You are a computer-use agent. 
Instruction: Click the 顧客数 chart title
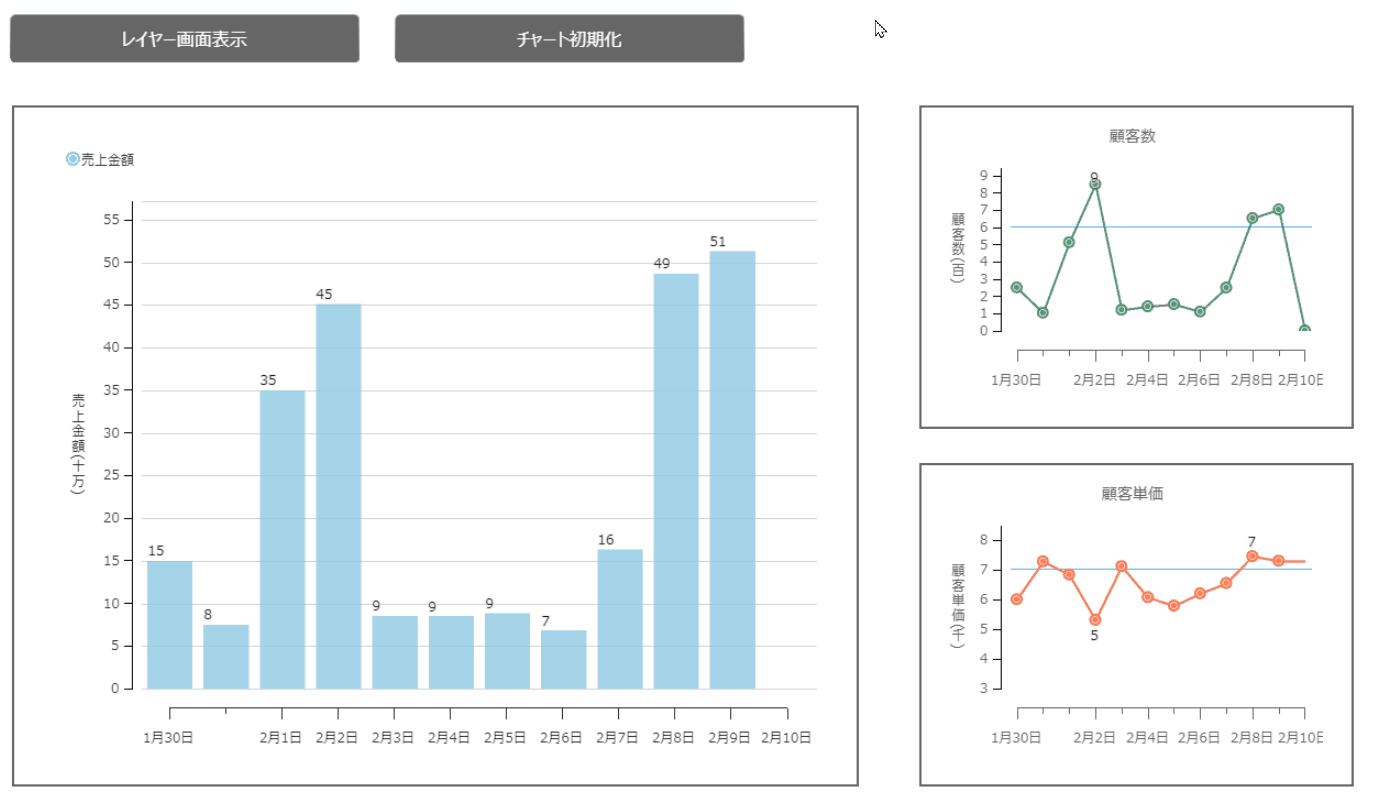(x=1132, y=136)
